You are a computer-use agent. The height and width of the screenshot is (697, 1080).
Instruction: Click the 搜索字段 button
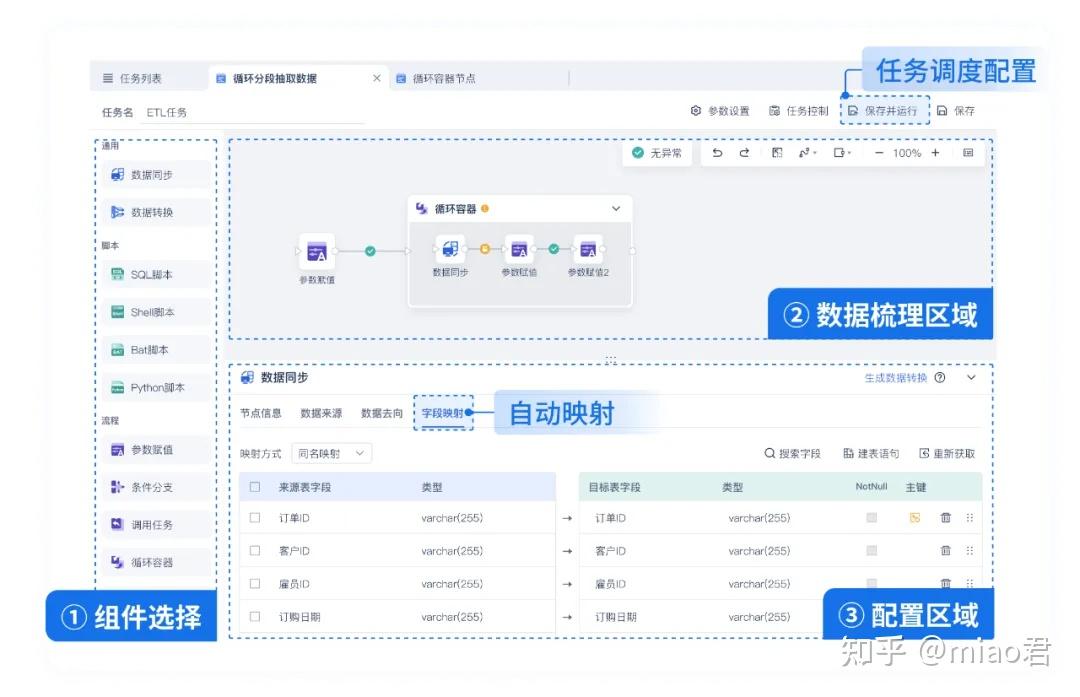[x=793, y=453]
